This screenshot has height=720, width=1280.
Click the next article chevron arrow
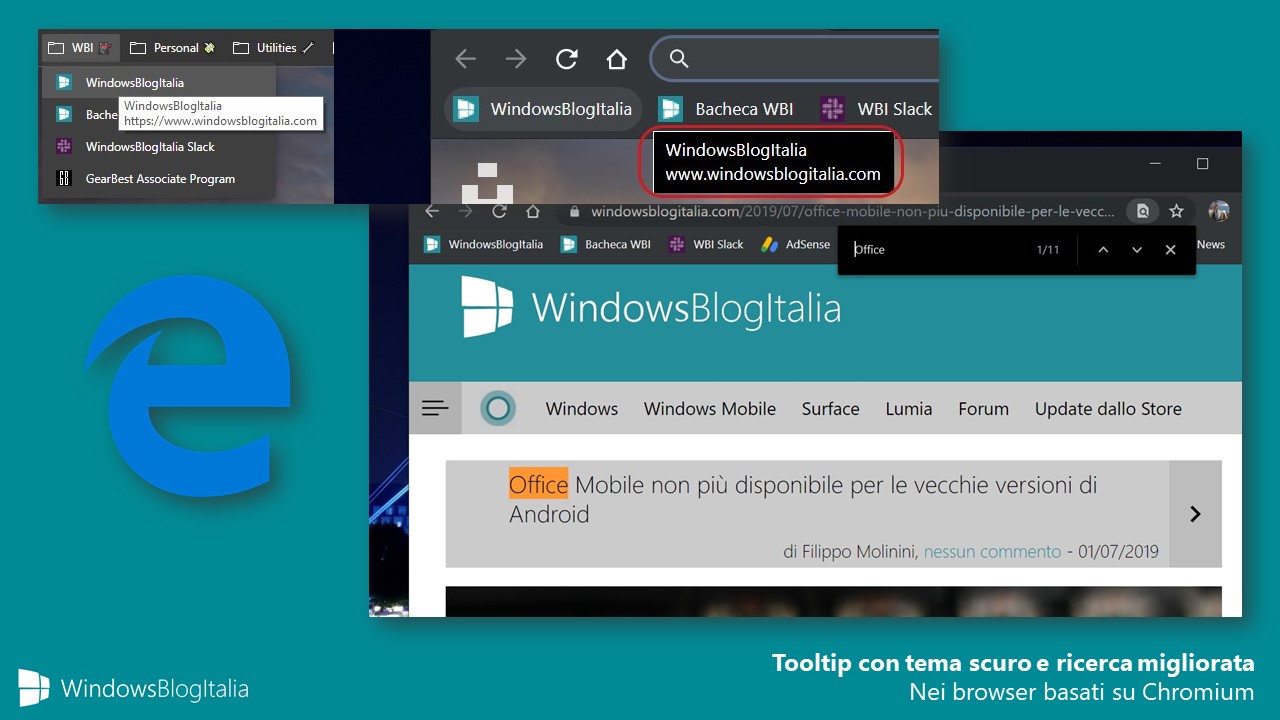(x=1195, y=514)
